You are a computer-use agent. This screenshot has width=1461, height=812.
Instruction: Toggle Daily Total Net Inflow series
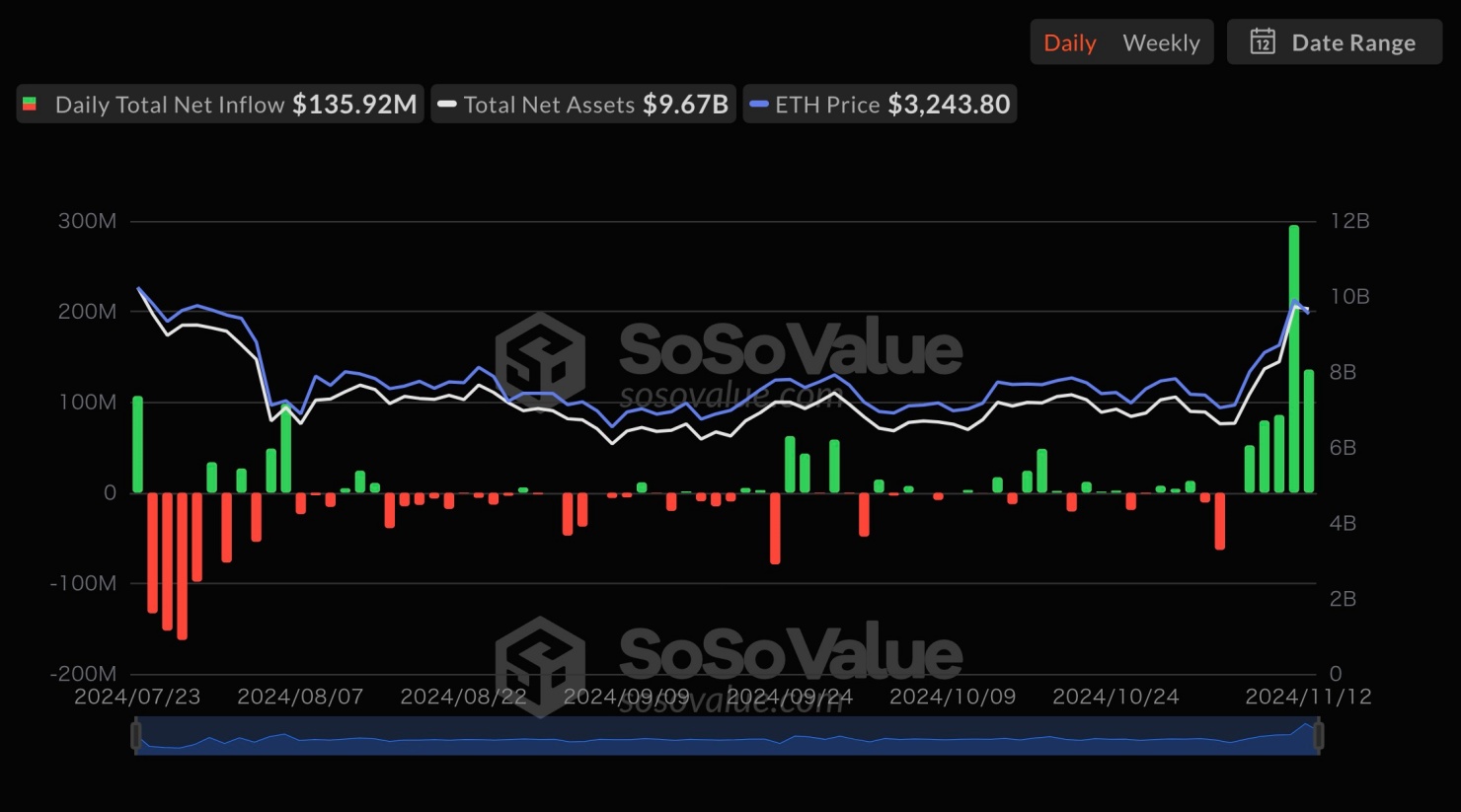click(x=220, y=104)
